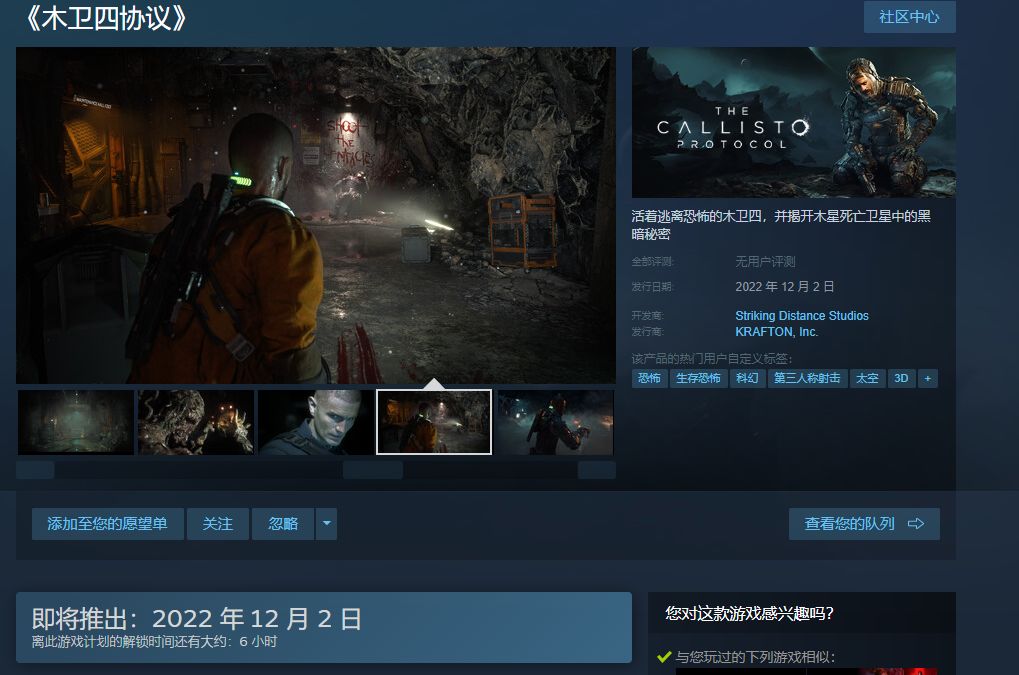Image resolution: width=1019 pixels, height=675 pixels.
Task: Select the 生存恐怖 tag
Action: (698, 378)
